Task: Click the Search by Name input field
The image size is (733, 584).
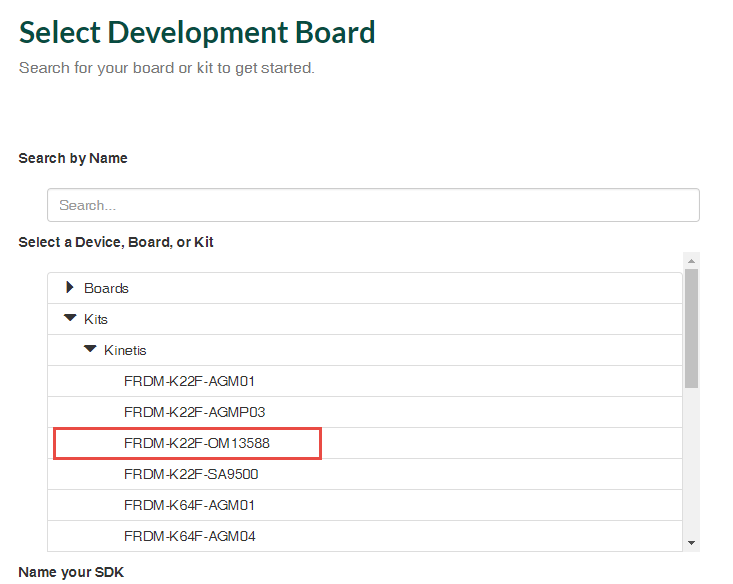Action: tap(373, 205)
